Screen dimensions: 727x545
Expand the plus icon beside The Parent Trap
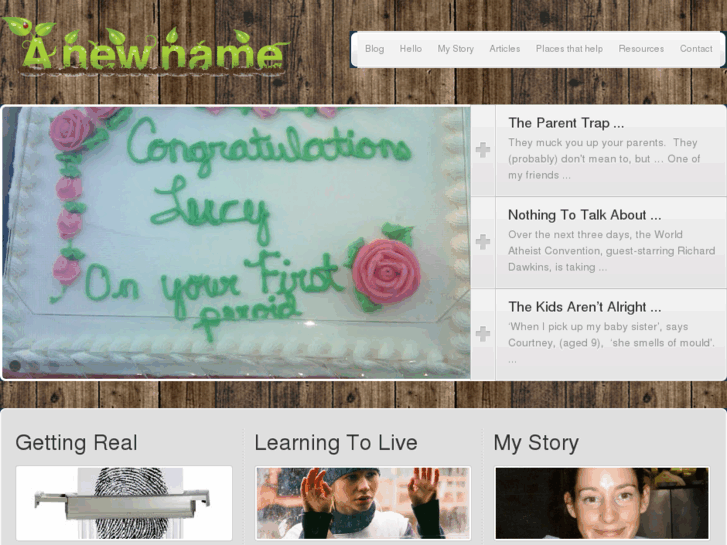[x=483, y=150]
